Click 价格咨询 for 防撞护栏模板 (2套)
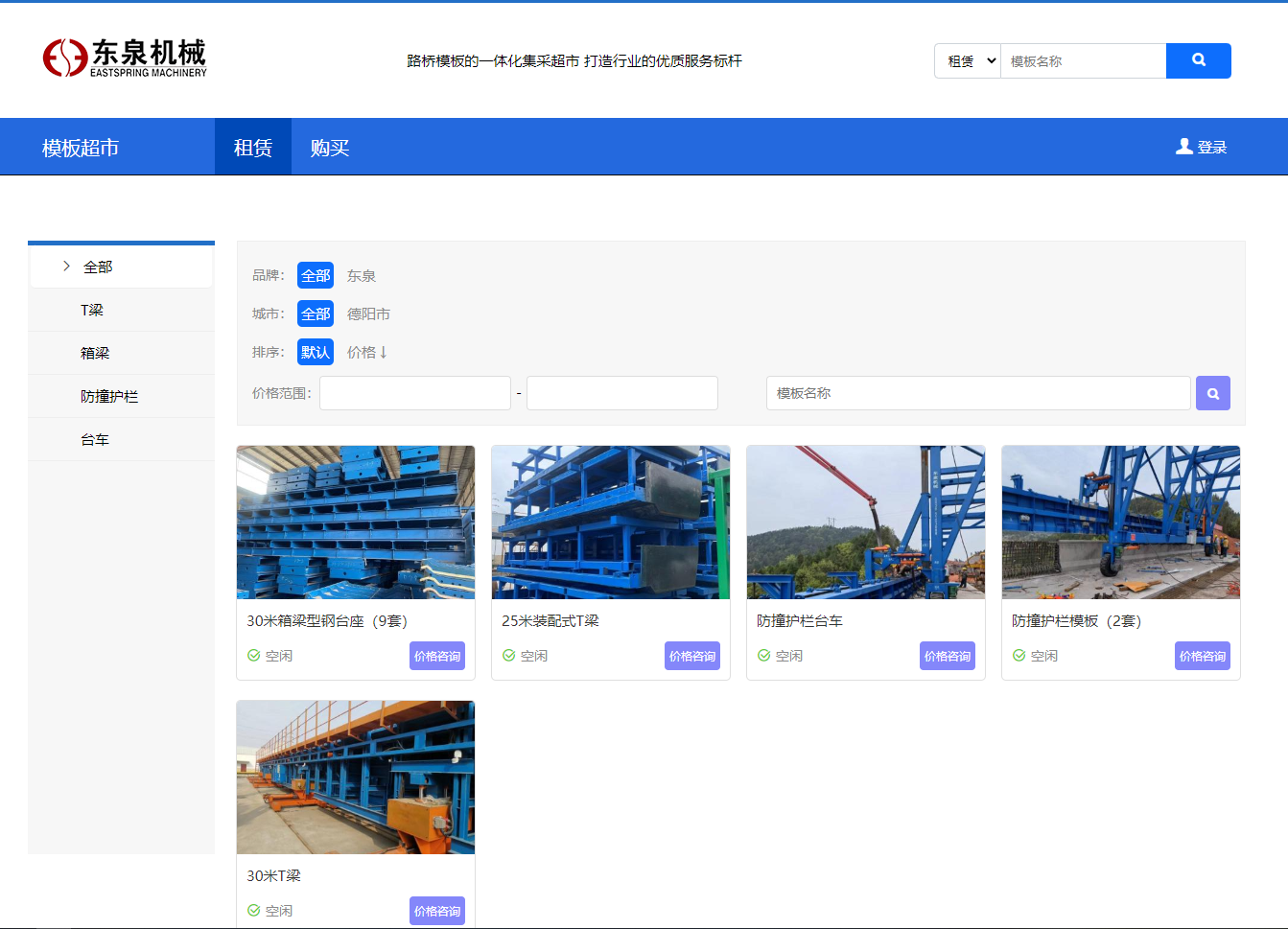This screenshot has width=1288, height=929. (x=1203, y=656)
